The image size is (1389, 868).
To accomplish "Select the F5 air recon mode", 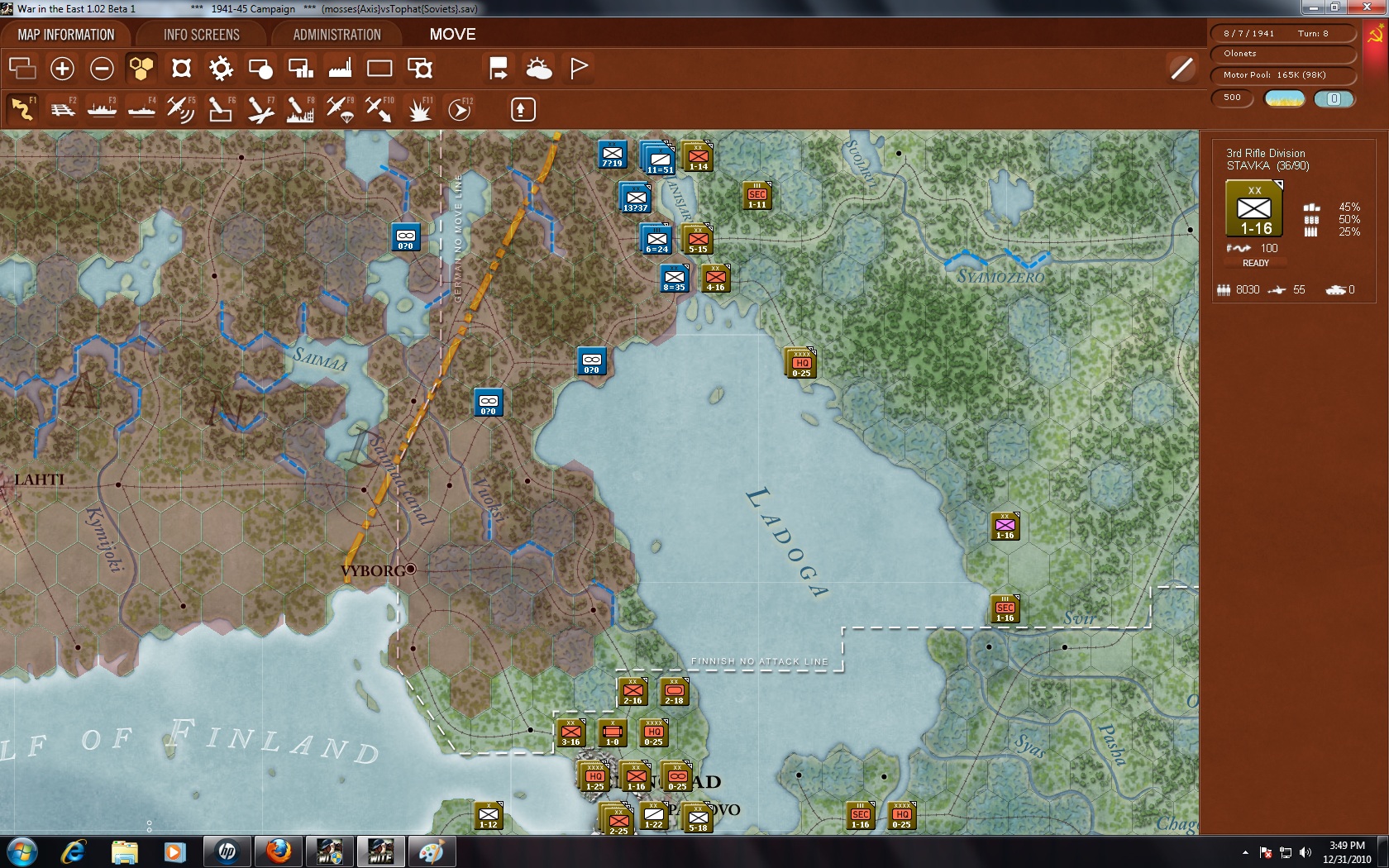I will point(181,109).
